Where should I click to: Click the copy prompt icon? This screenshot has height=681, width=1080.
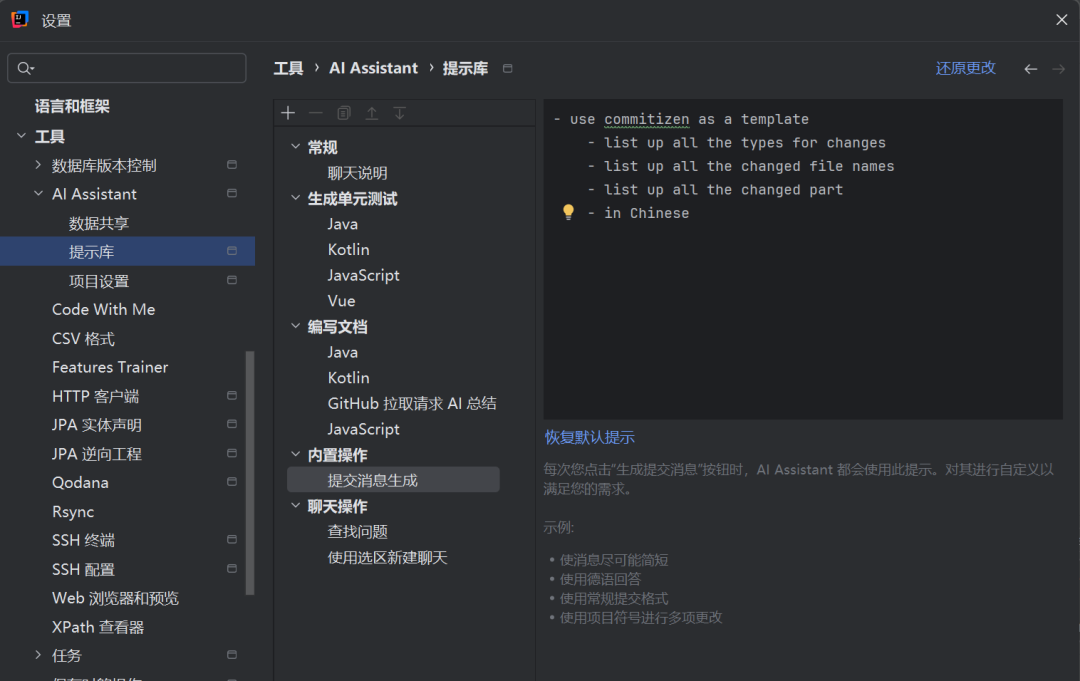tap(344, 113)
